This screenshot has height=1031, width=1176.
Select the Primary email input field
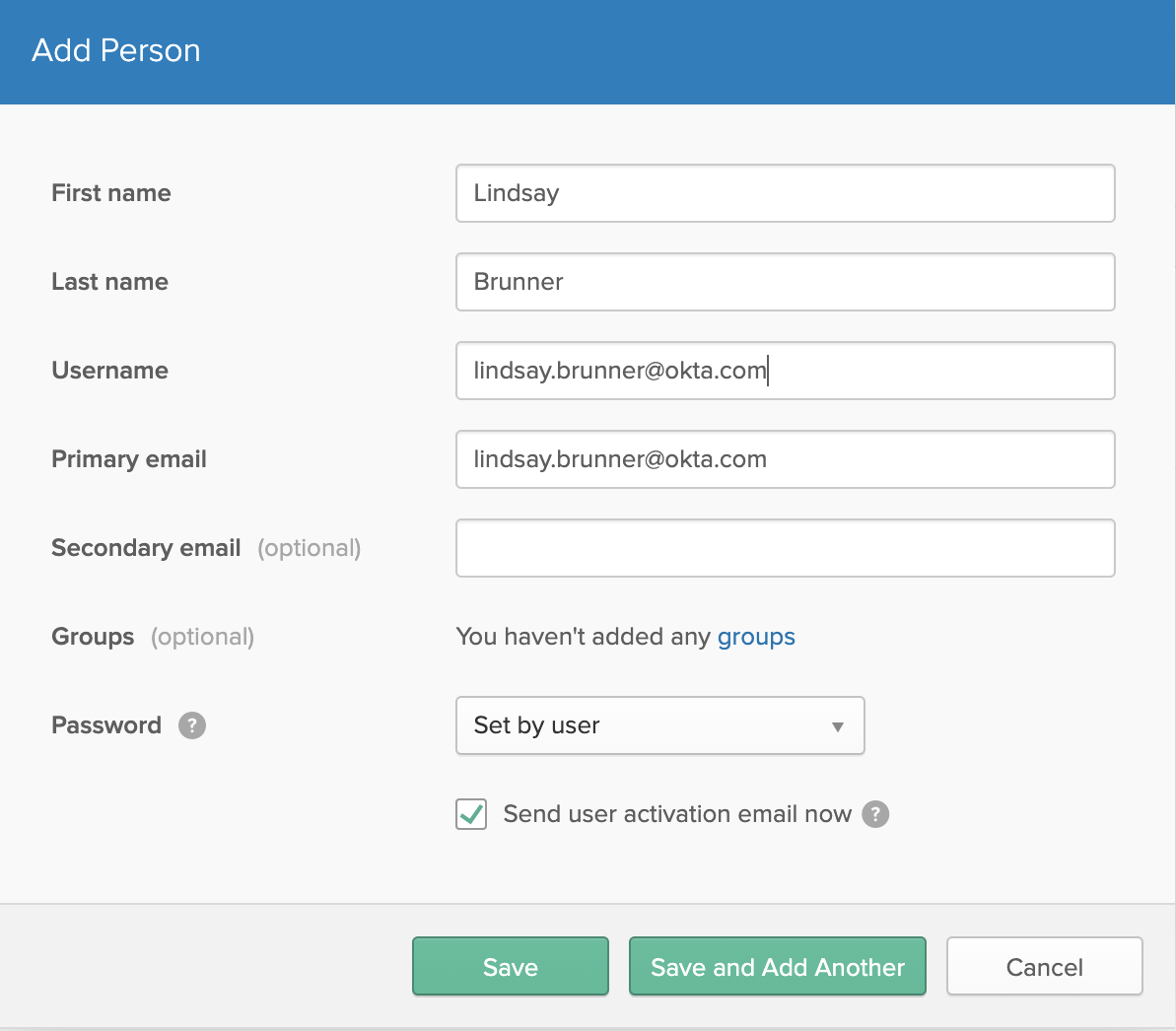pyautogui.click(x=785, y=459)
